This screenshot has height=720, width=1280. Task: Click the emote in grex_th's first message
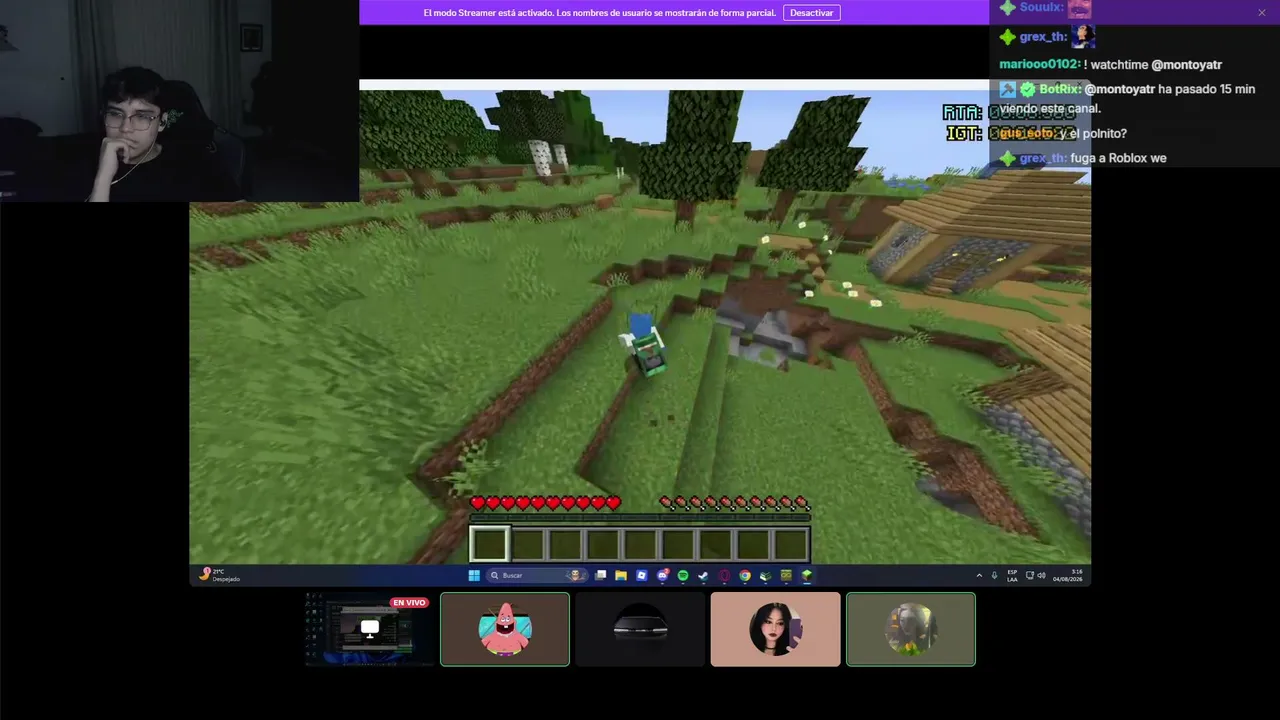1083,37
